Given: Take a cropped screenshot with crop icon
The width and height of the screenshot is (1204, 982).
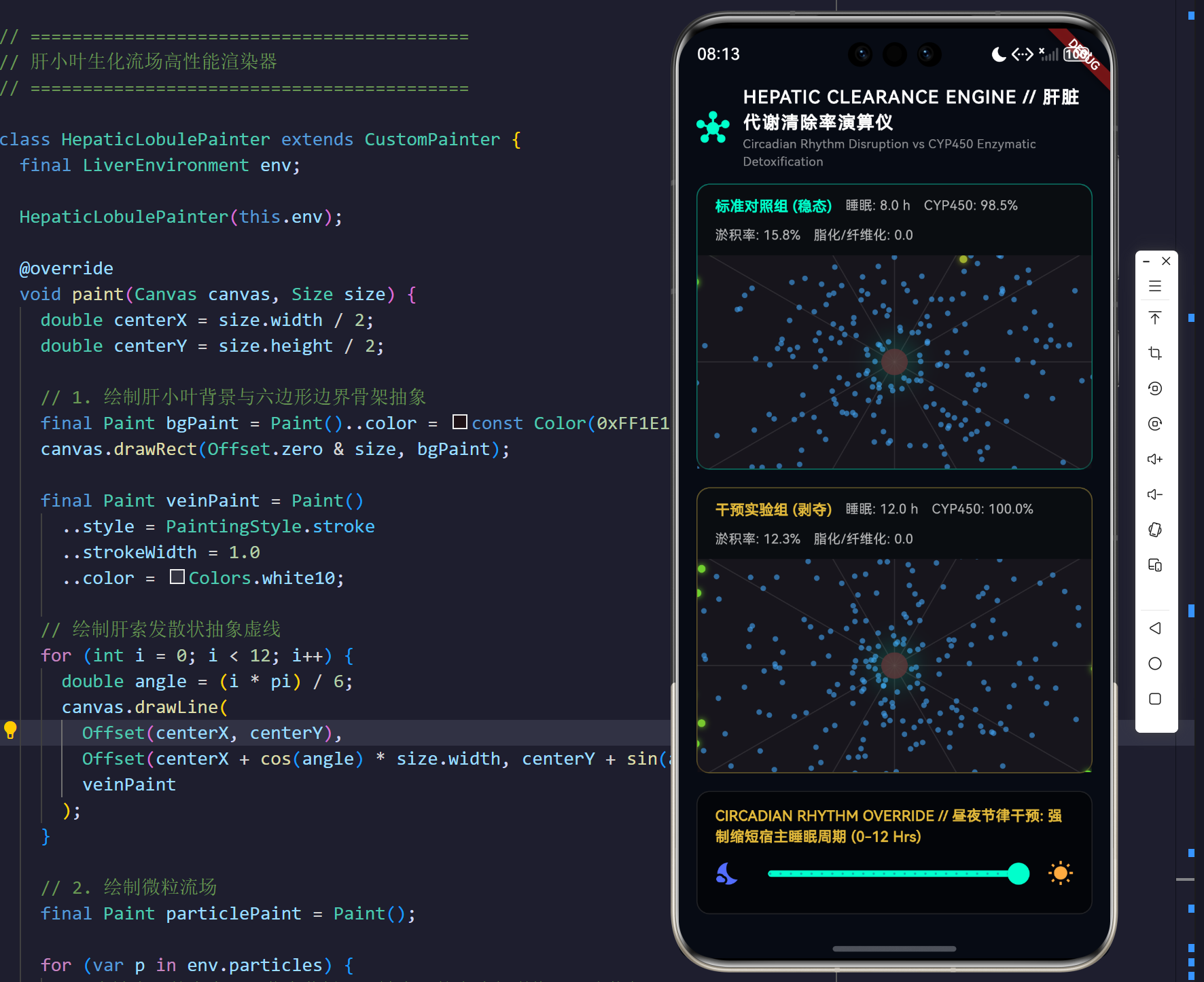Looking at the screenshot, I should [x=1155, y=353].
